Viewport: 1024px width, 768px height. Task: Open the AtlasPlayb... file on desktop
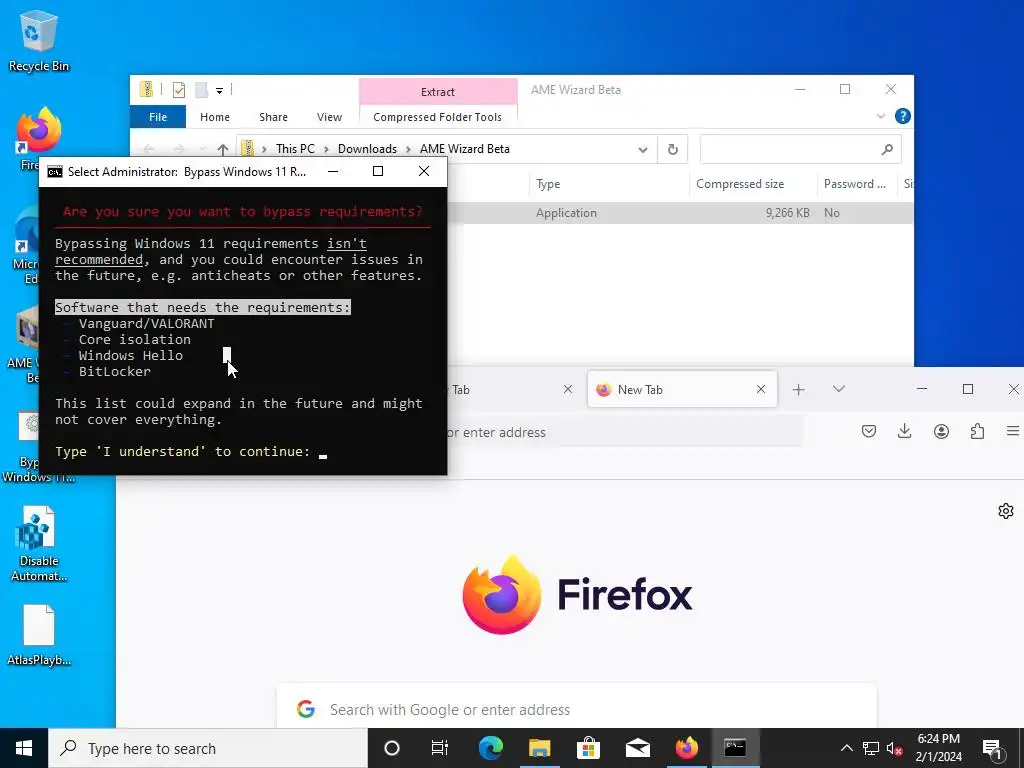coord(39,635)
